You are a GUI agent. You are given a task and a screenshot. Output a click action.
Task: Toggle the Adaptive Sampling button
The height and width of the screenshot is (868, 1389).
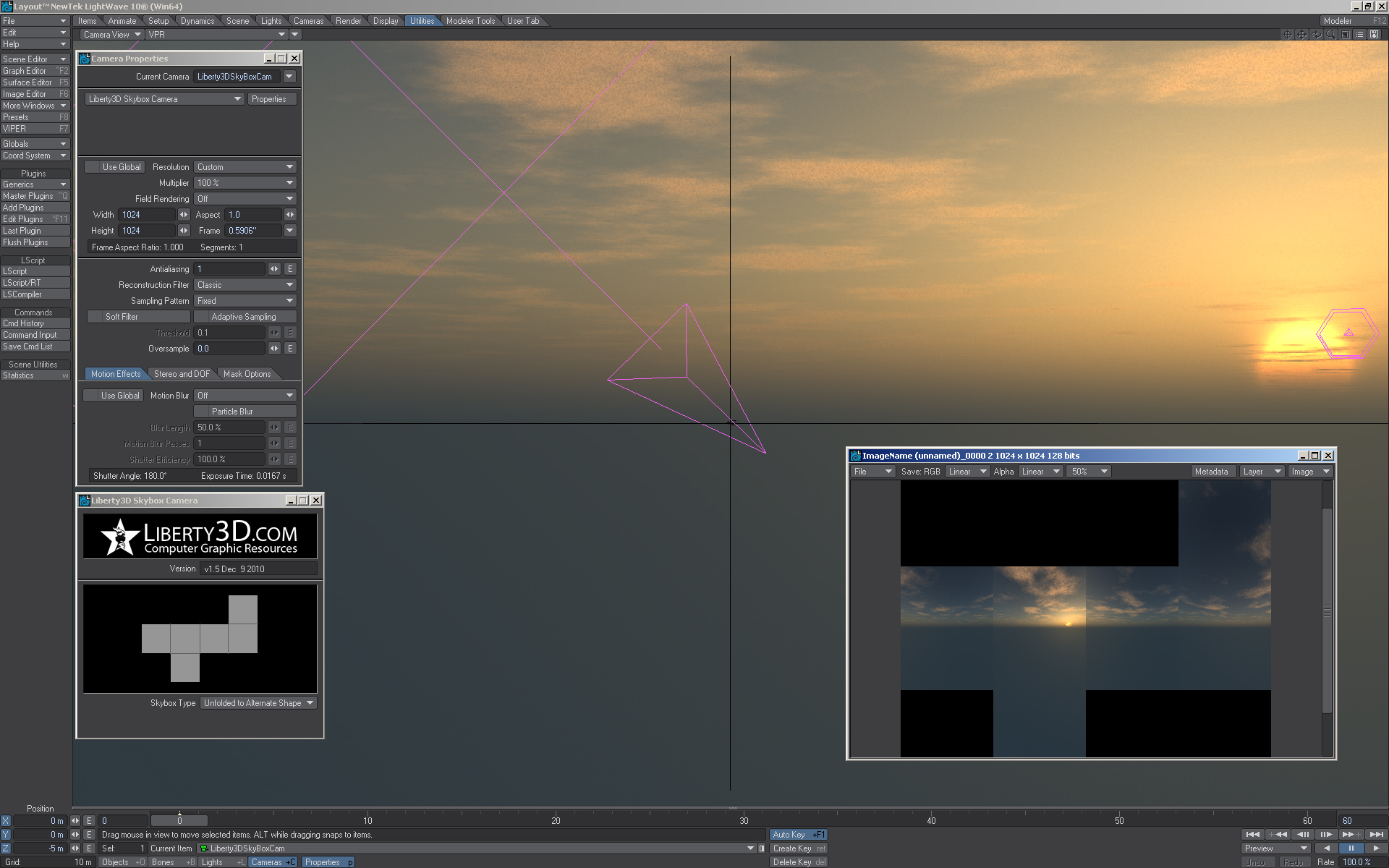(x=245, y=317)
